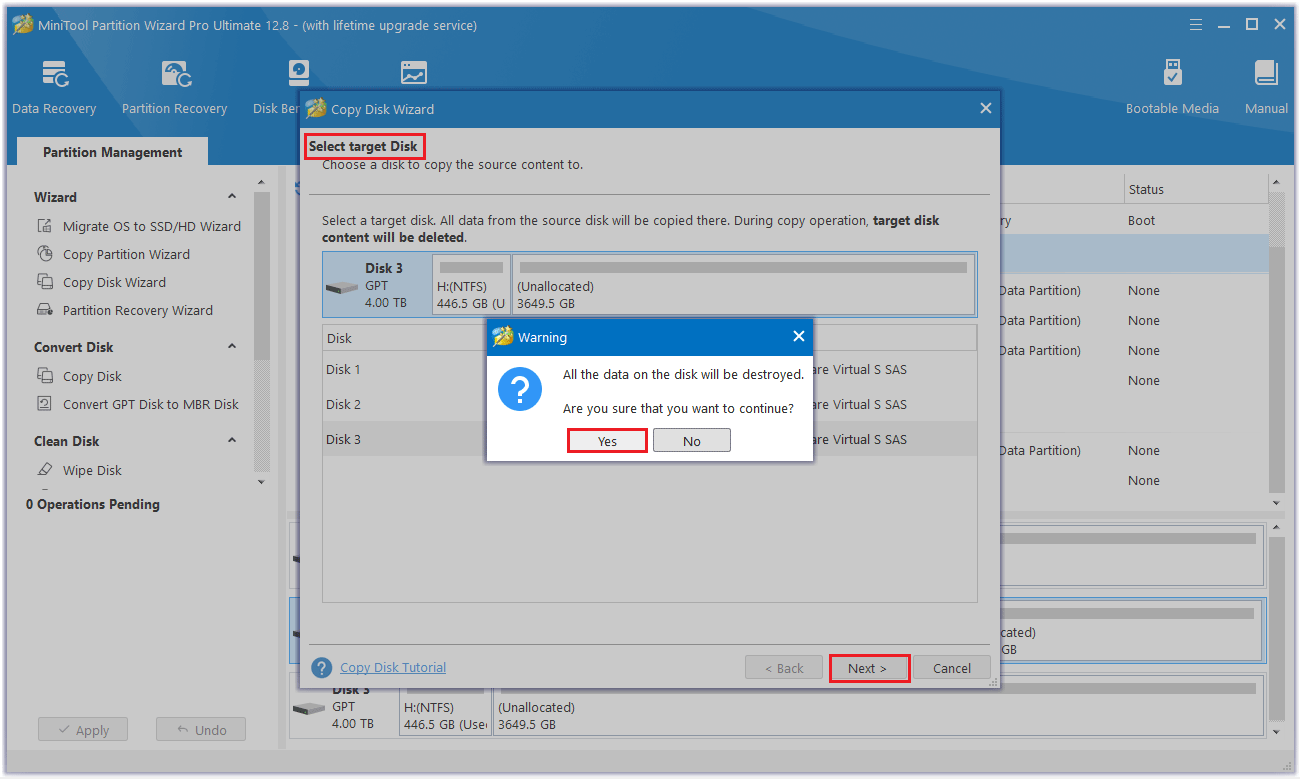Image resolution: width=1300 pixels, height=779 pixels.
Task: Collapse the Clean Disk section
Action: pos(232,441)
